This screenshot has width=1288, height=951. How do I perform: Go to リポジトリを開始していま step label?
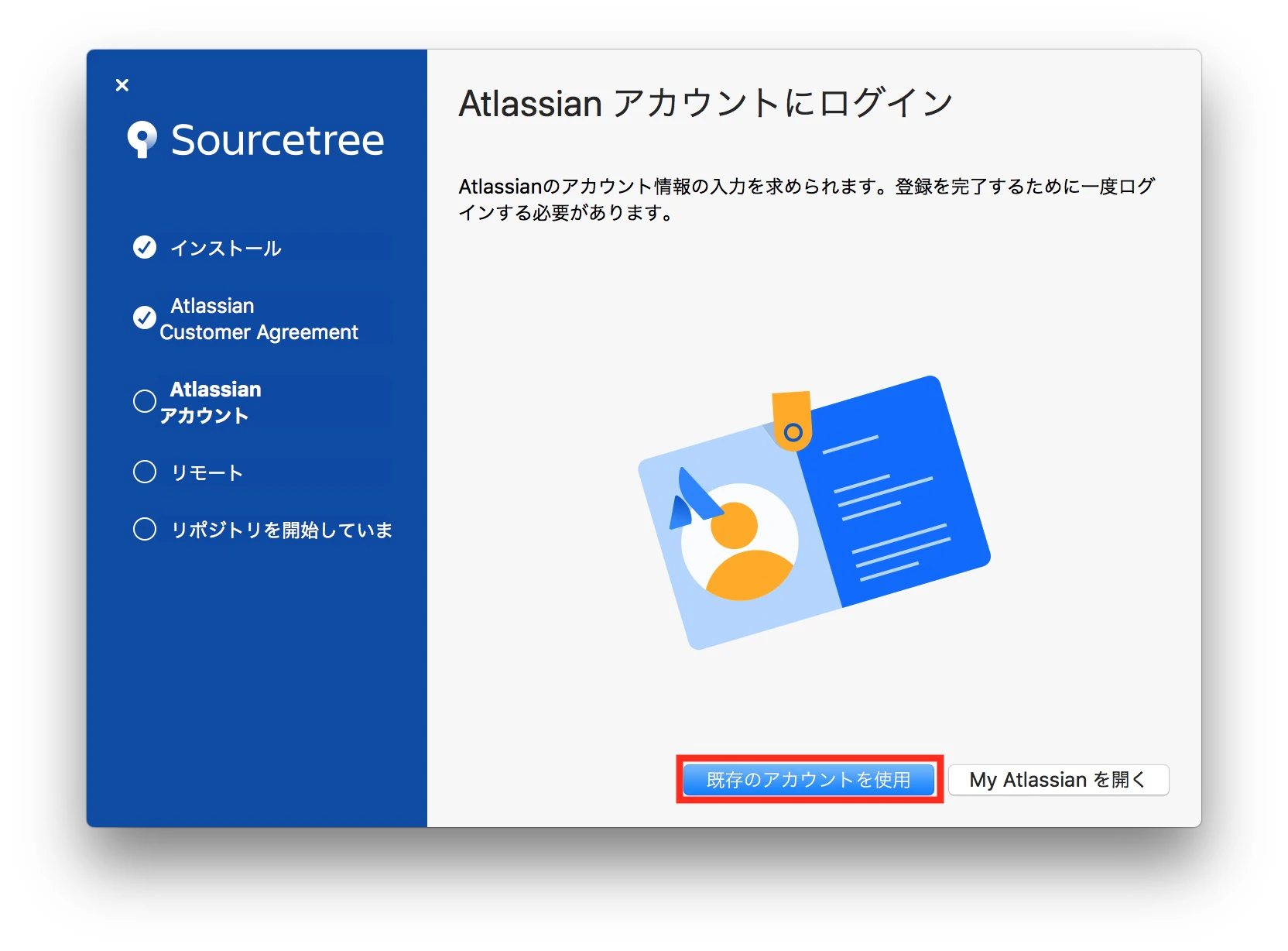point(282,530)
